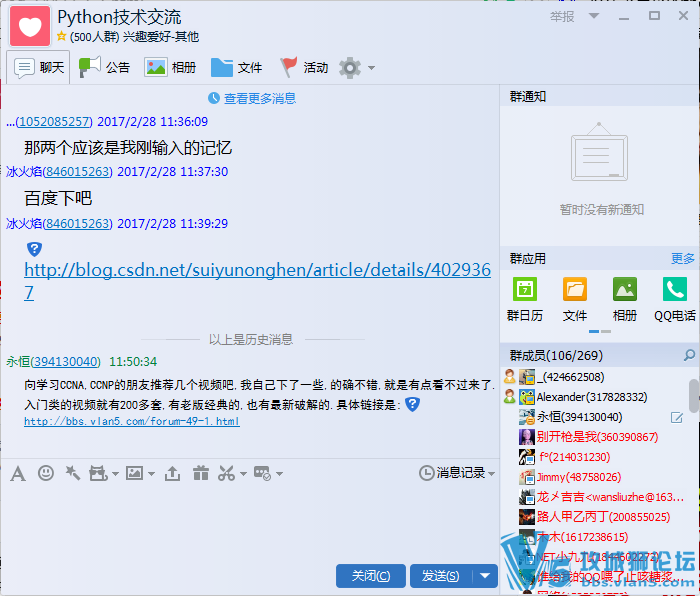Viewport: 700px width, 596px height.
Task: Open the send button options arrow
Action: [485, 576]
